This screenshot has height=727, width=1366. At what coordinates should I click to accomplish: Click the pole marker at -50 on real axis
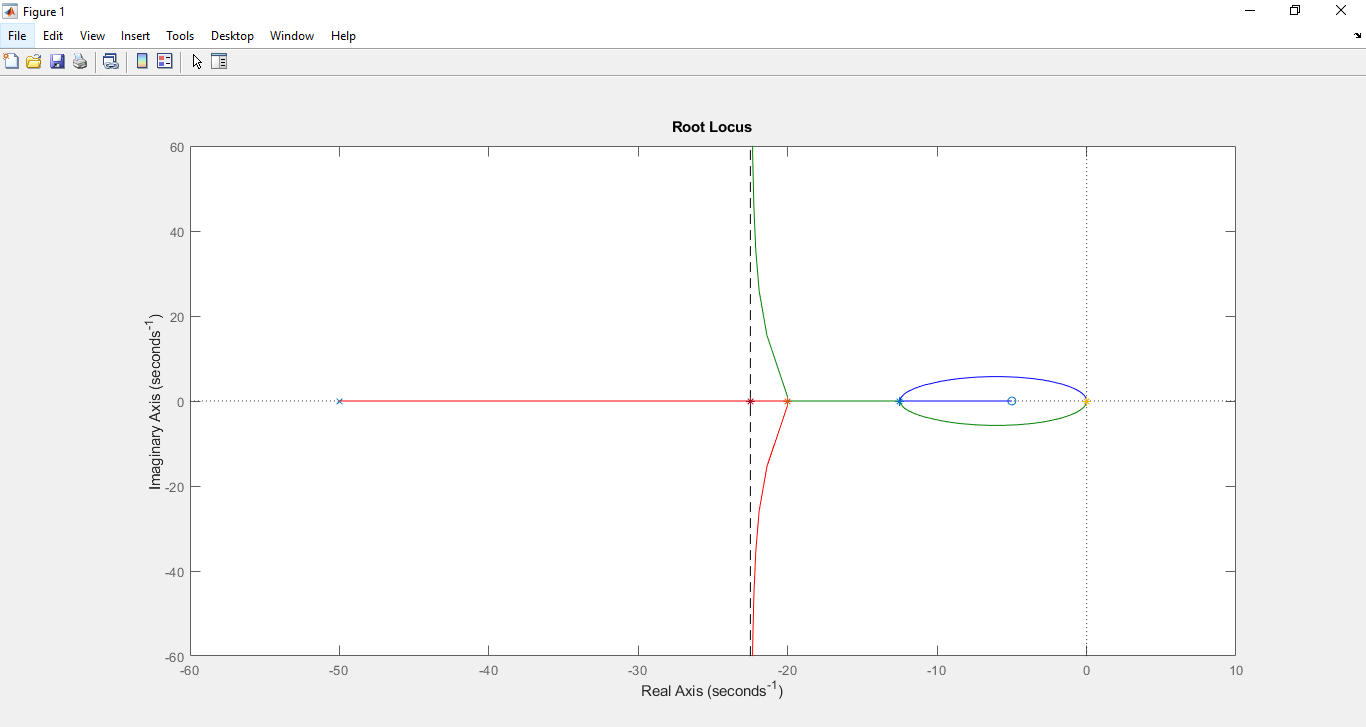tap(340, 401)
